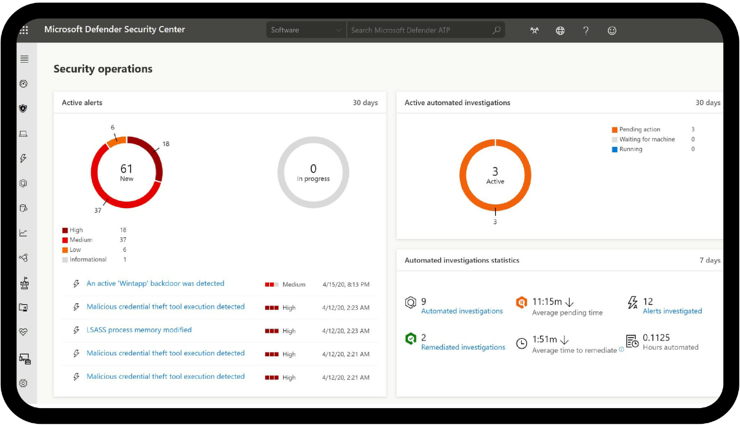This screenshot has width=740, height=425.
Task: Click the heart service health sidebar icon
Action: pyautogui.click(x=24, y=332)
